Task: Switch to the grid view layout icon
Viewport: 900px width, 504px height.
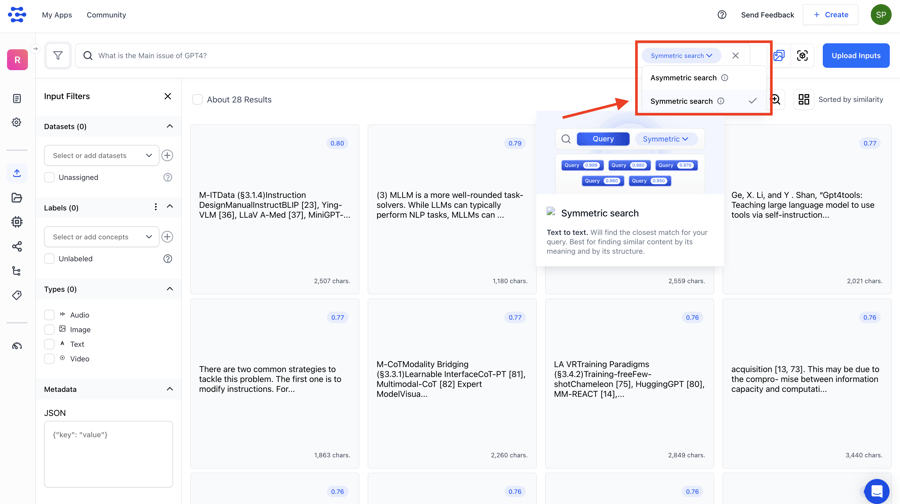Action: [x=804, y=100]
